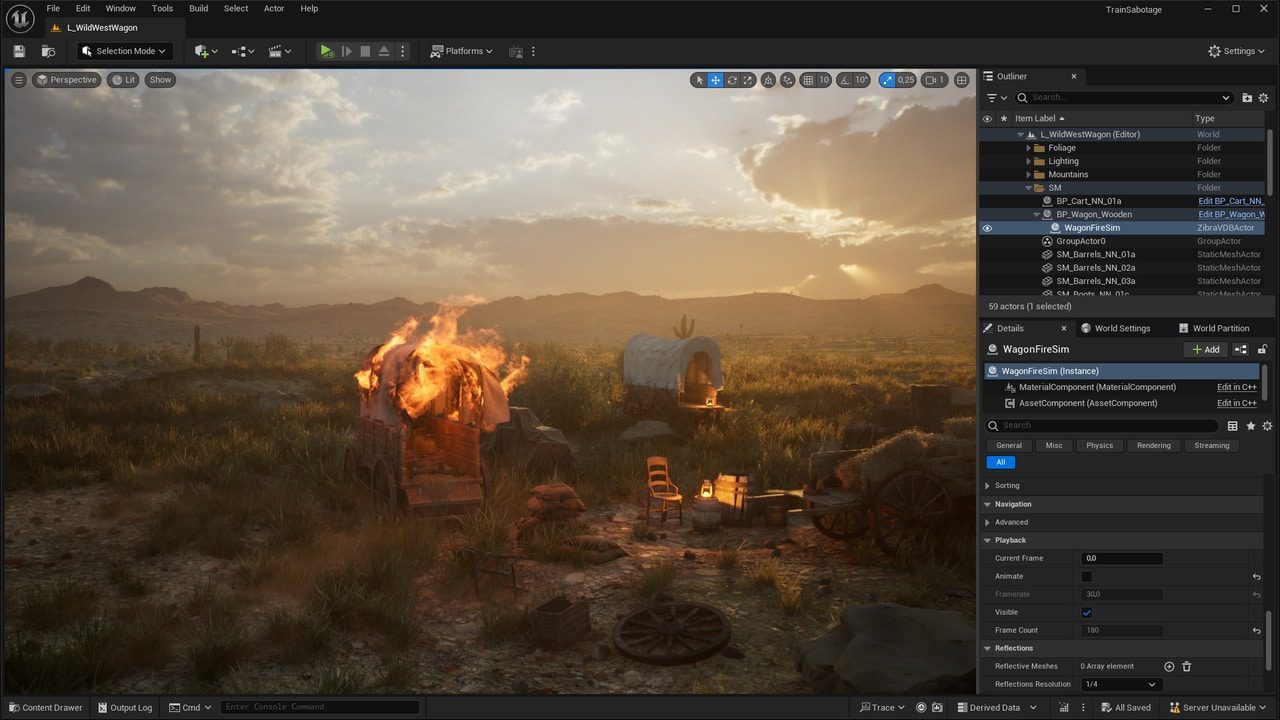The image size is (1280, 720).
Task: Click the Play level button
Action: 326,51
